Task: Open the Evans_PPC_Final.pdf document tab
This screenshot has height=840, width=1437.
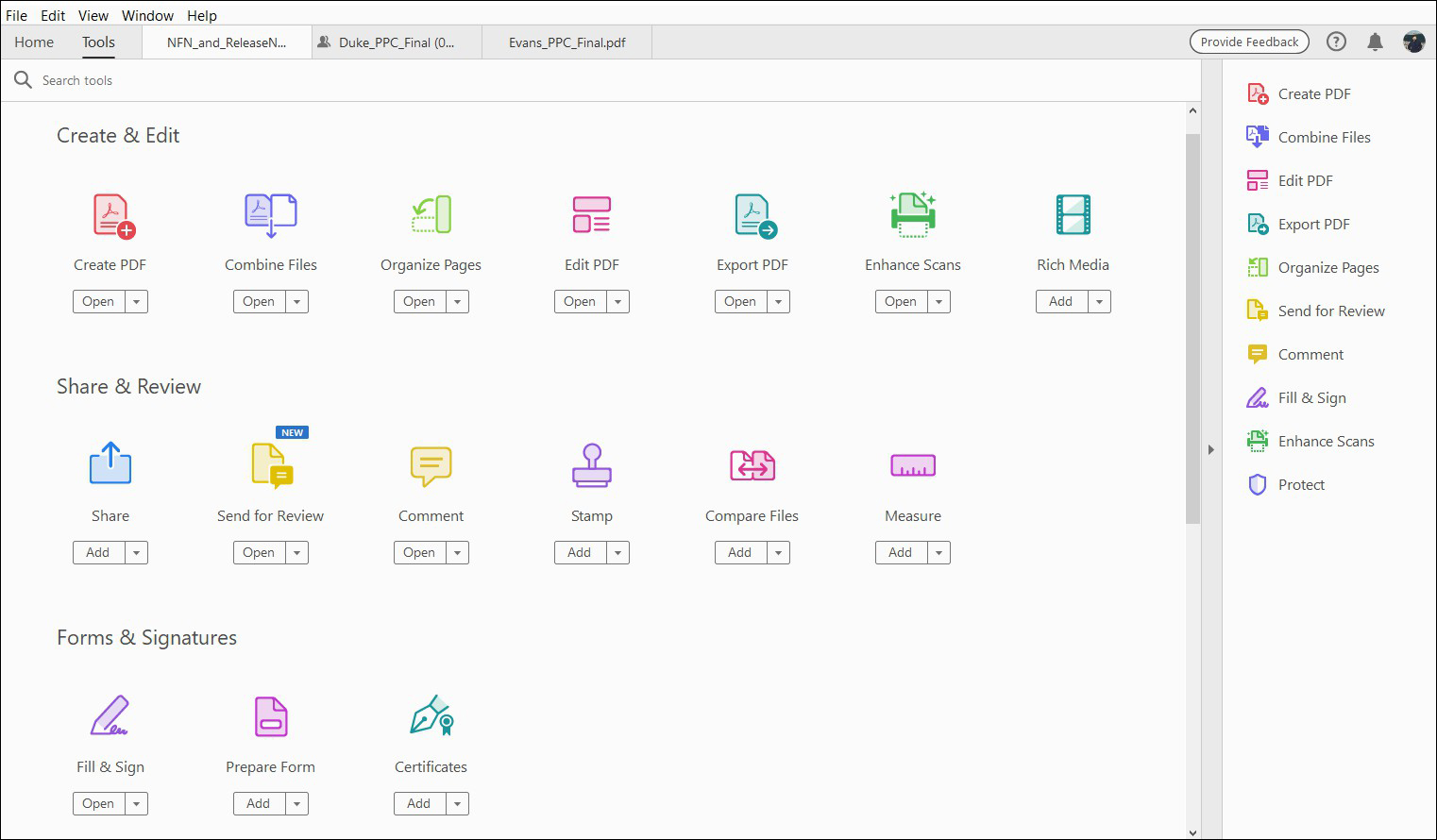Action: [x=566, y=42]
